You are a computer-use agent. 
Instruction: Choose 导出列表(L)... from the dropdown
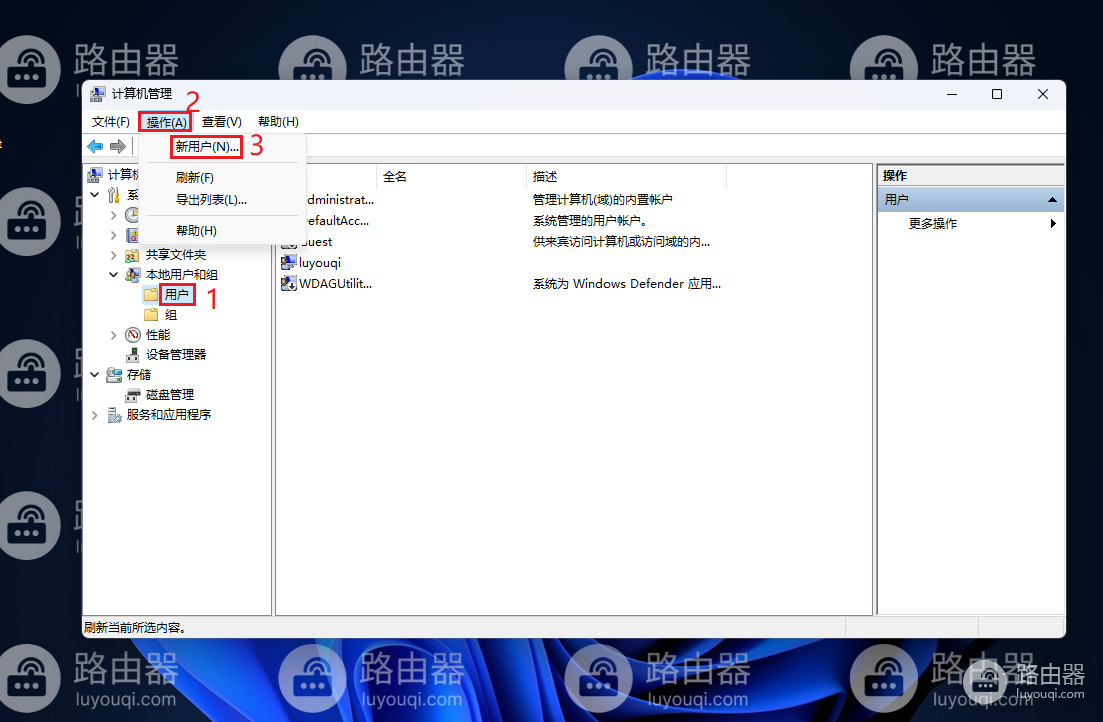[211, 200]
